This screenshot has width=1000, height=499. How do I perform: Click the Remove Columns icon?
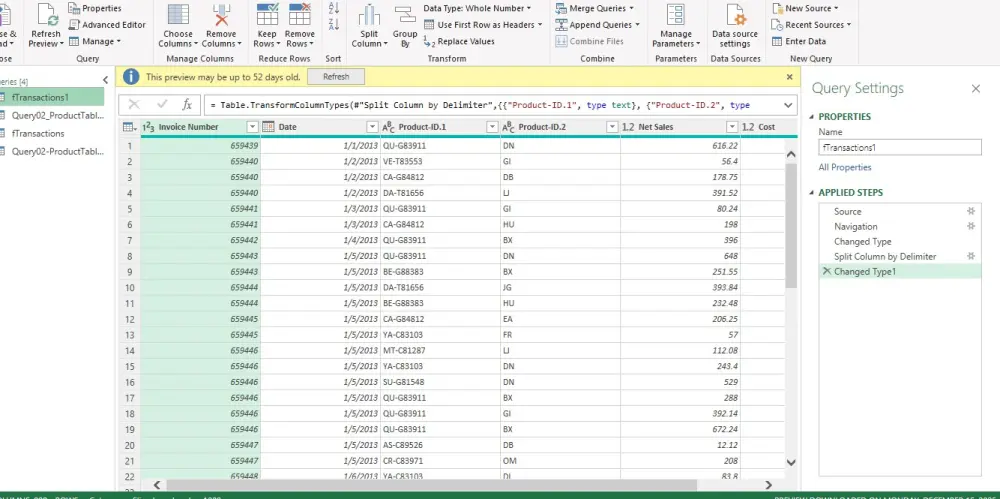[x=221, y=15]
